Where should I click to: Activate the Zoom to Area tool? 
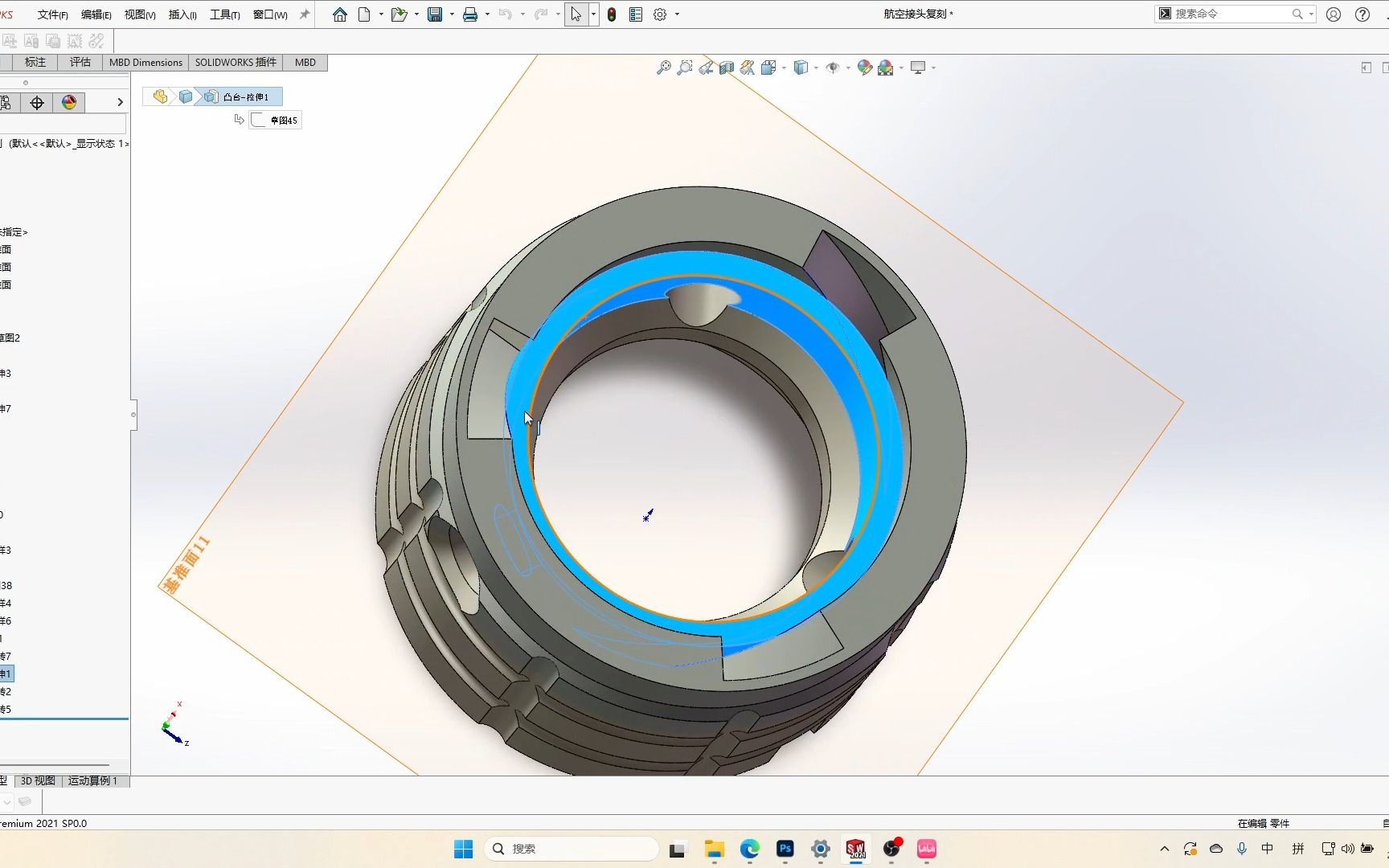tap(685, 68)
